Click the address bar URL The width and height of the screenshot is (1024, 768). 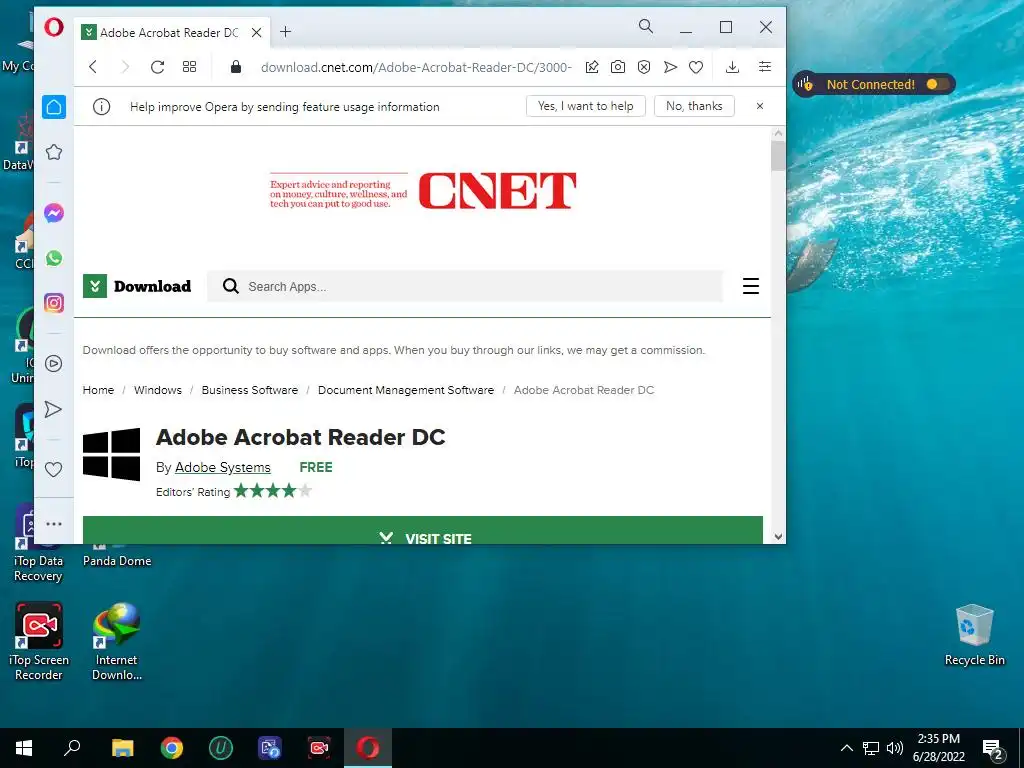tap(416, 67)
